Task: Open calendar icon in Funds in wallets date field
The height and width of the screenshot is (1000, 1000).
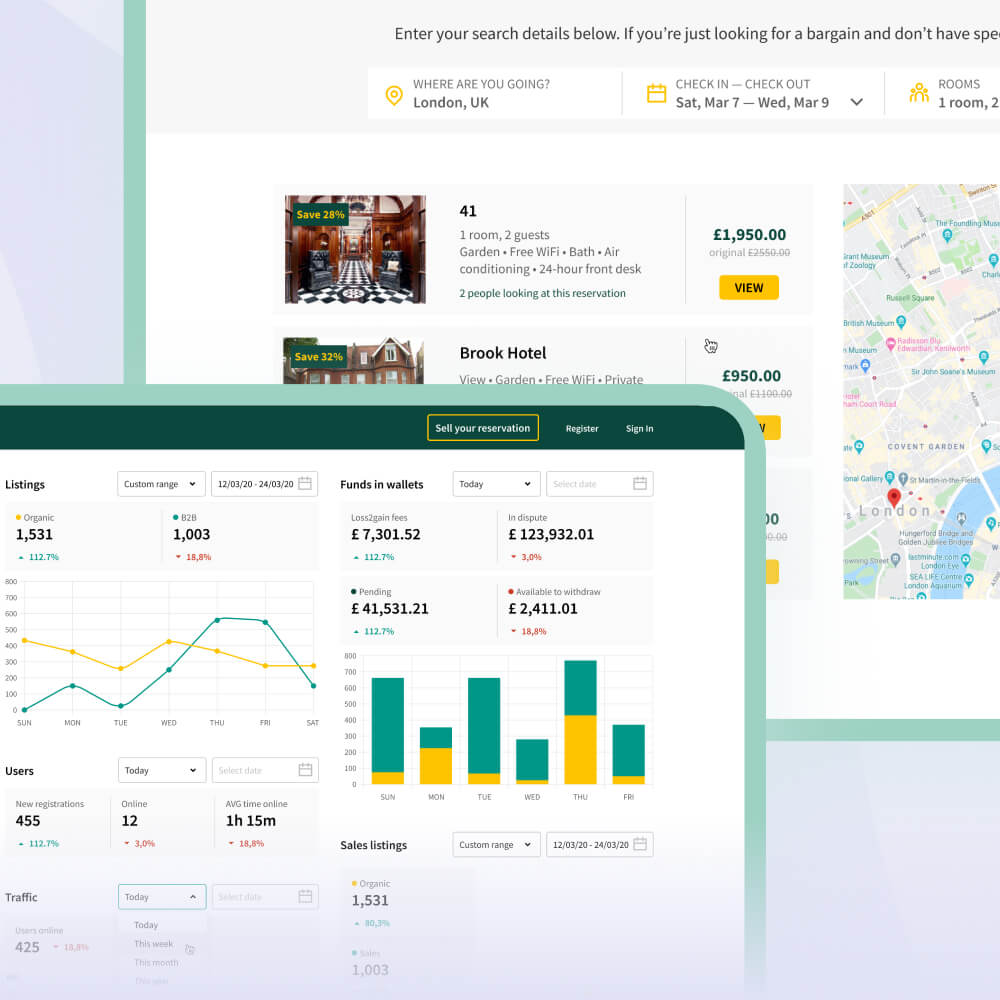Action: click(x=640, y=483)
